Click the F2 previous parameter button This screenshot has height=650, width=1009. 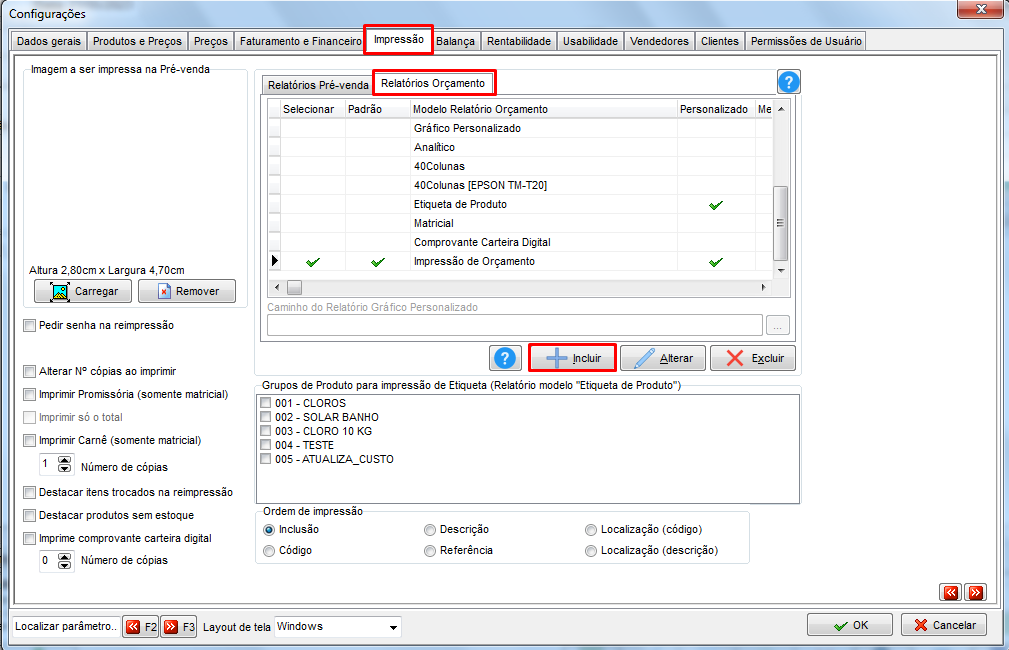pos(140,627)
